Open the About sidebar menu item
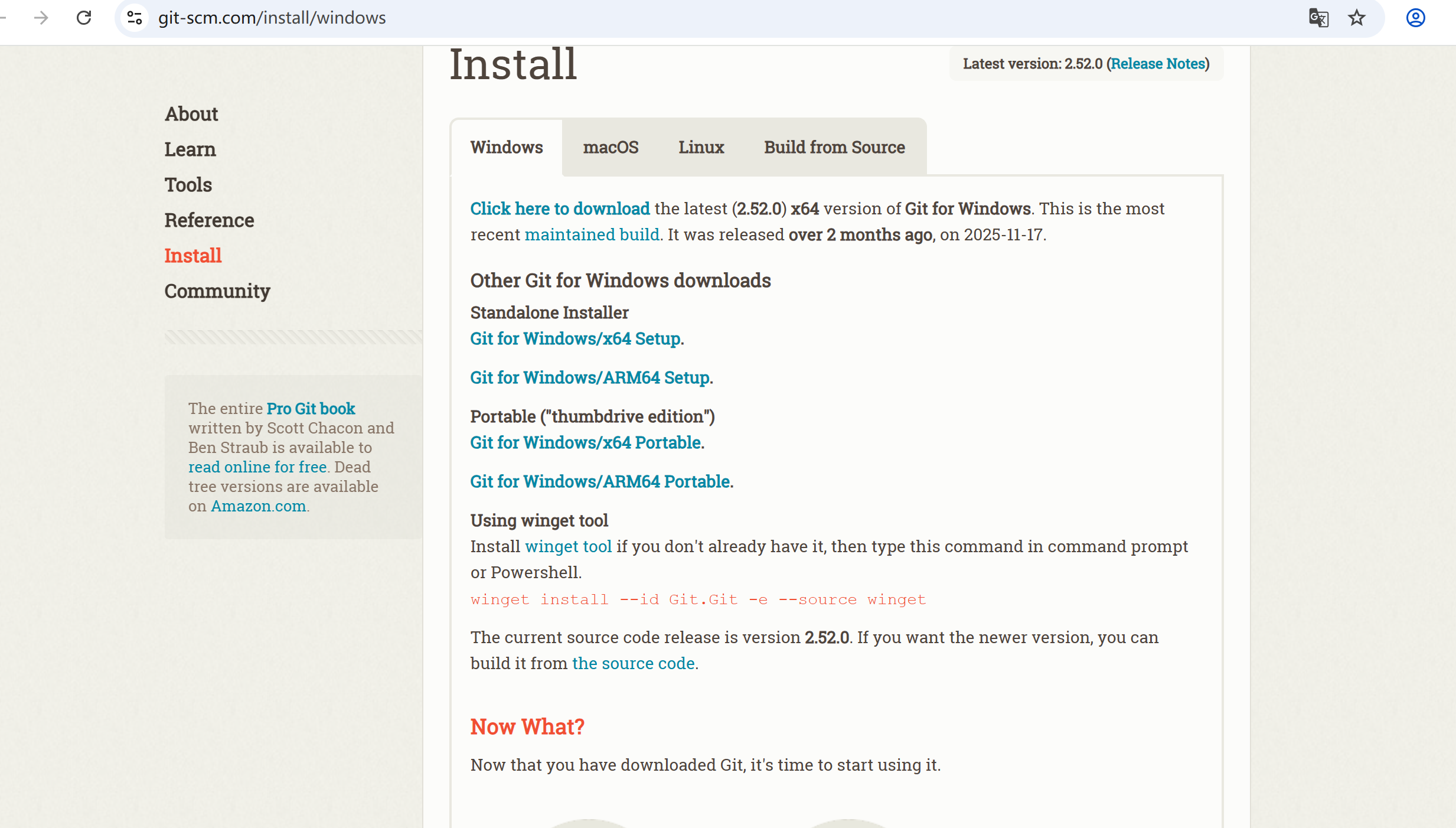Viewport: 1456px width, 828px height. click(191, 114)
